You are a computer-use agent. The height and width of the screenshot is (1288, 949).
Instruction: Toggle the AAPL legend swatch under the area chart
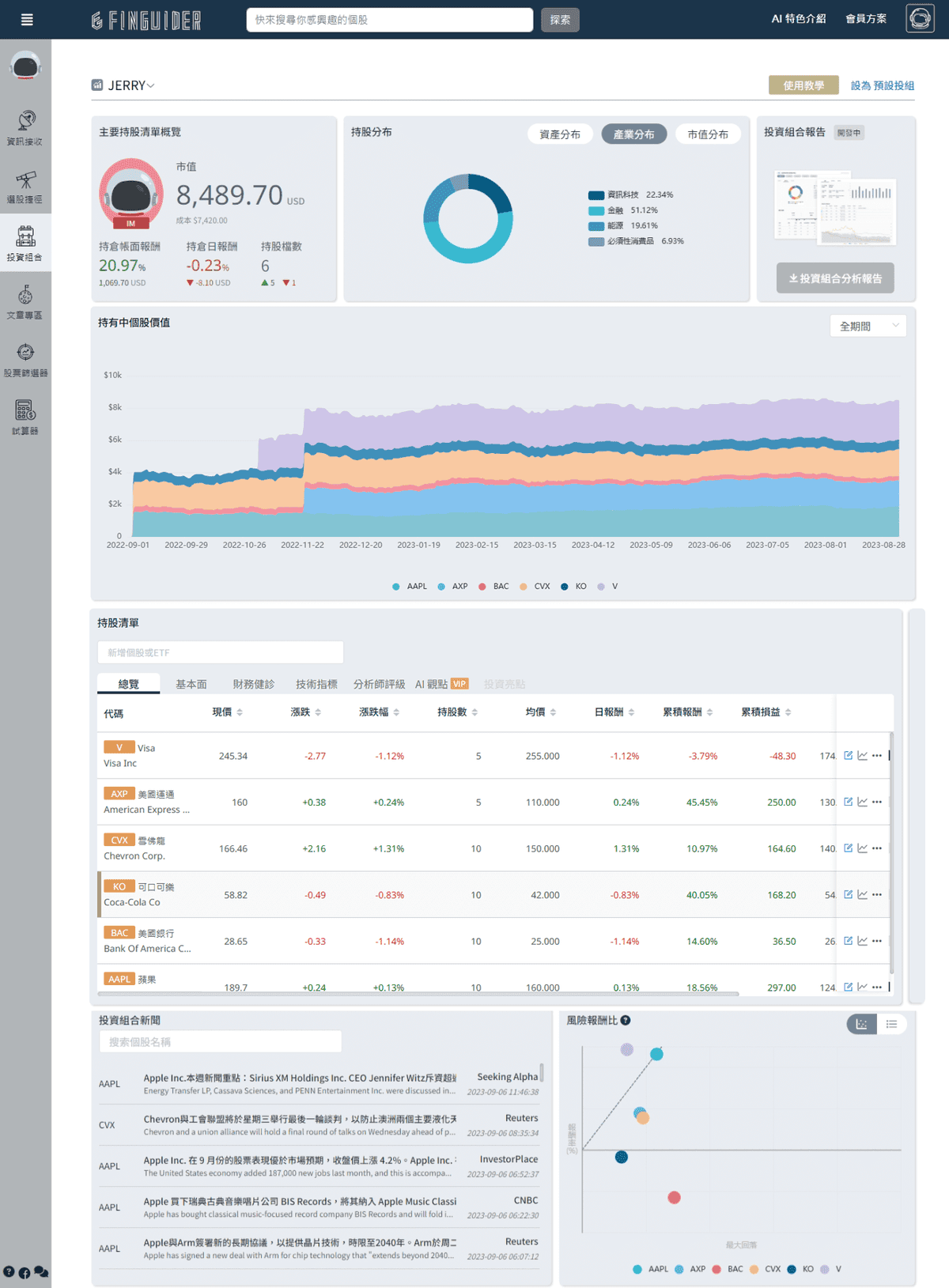point(396,587)
